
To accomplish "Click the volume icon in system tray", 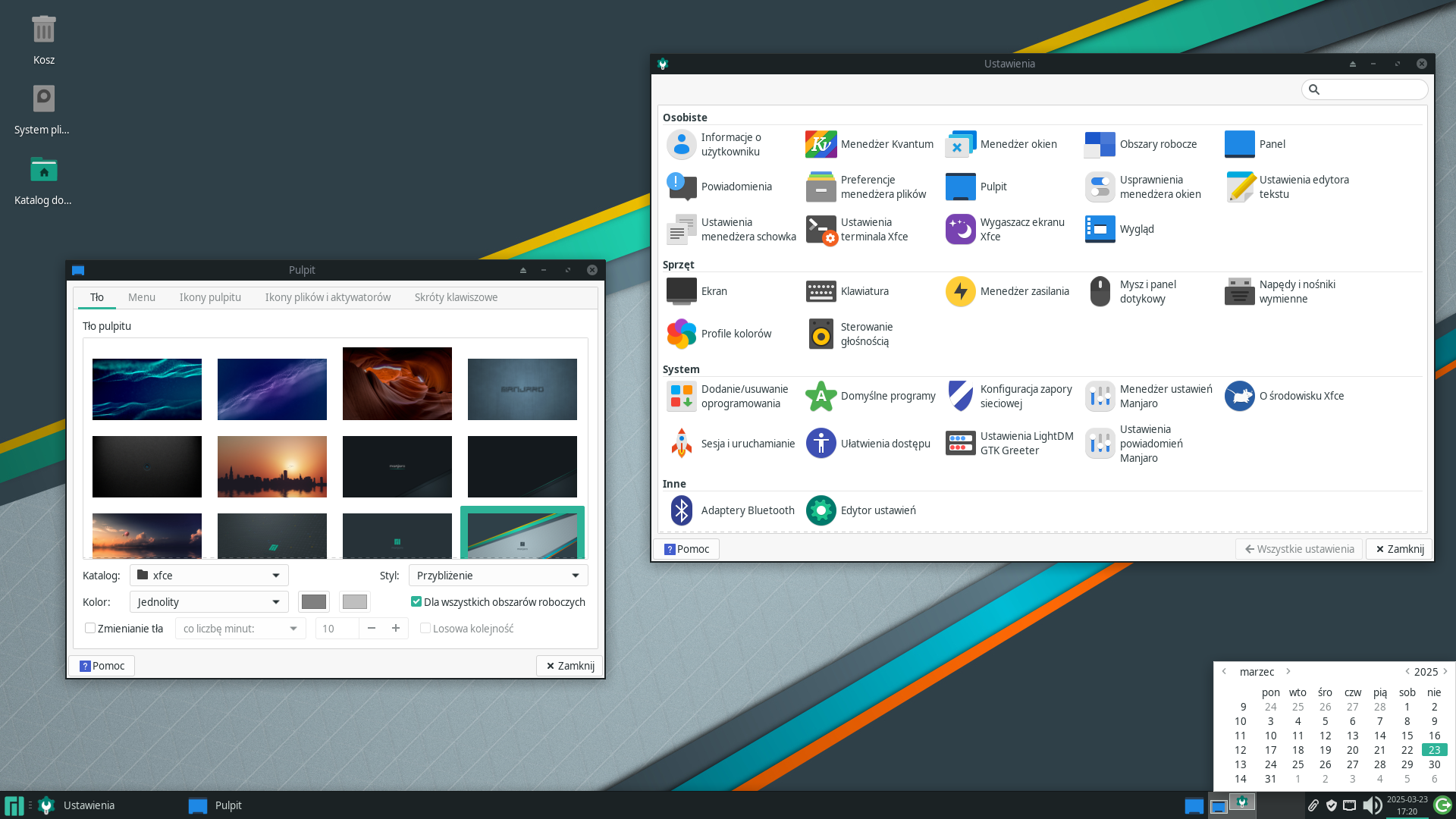I will [1371, 805].
